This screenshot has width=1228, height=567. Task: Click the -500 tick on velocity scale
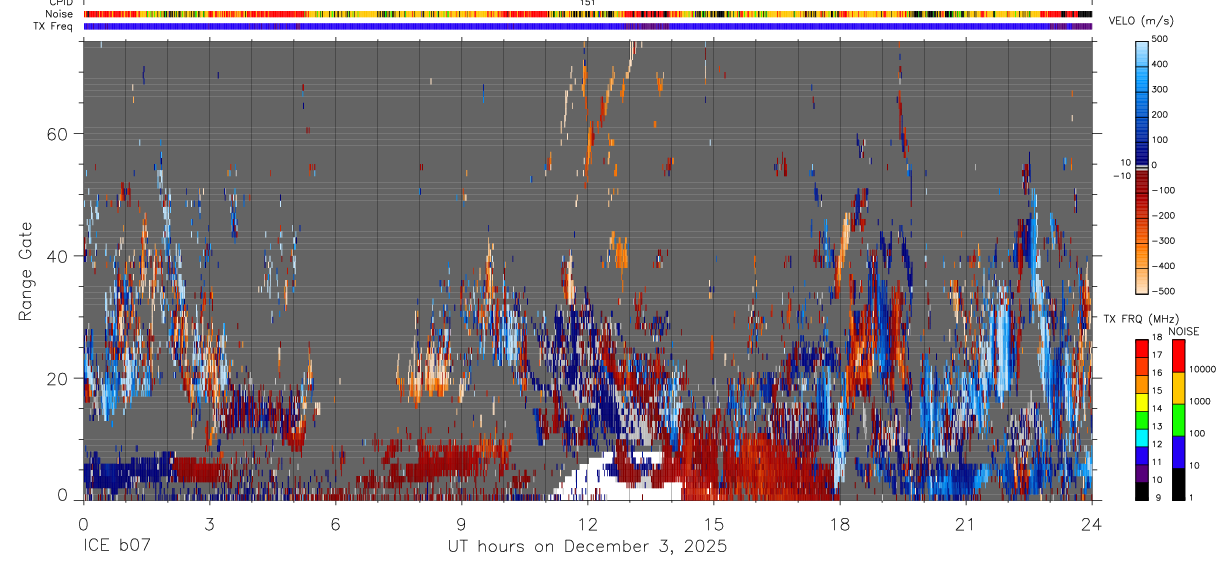1166,291
